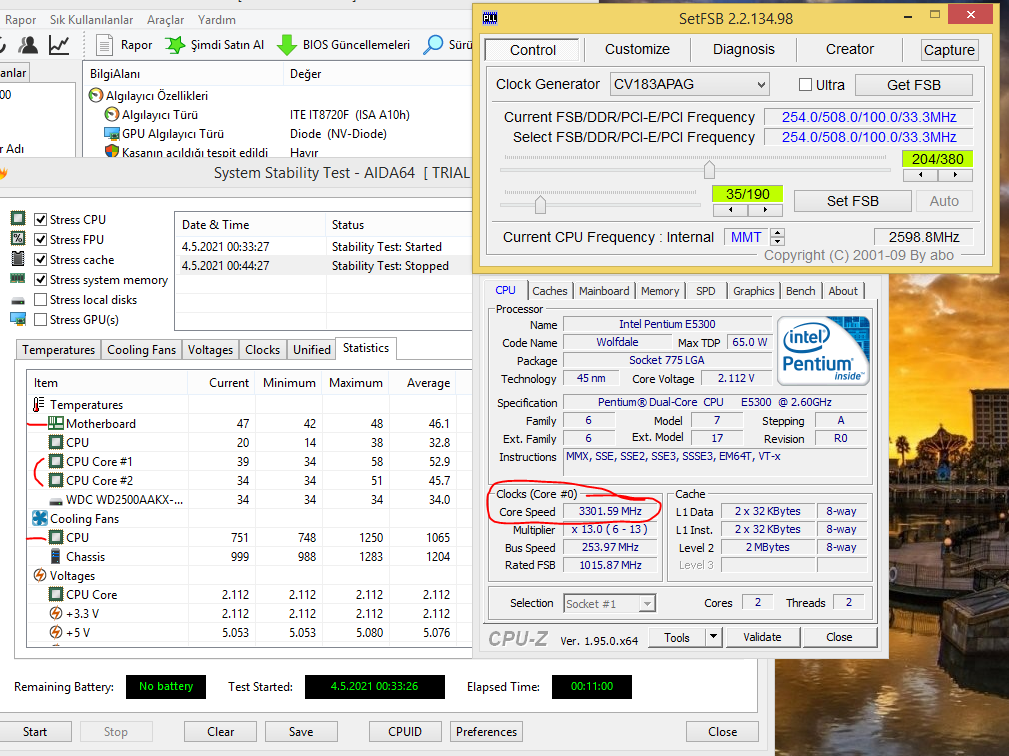Click the Validate button in CPU-Z
1009x756 pixels.
[x=763, y=637]
